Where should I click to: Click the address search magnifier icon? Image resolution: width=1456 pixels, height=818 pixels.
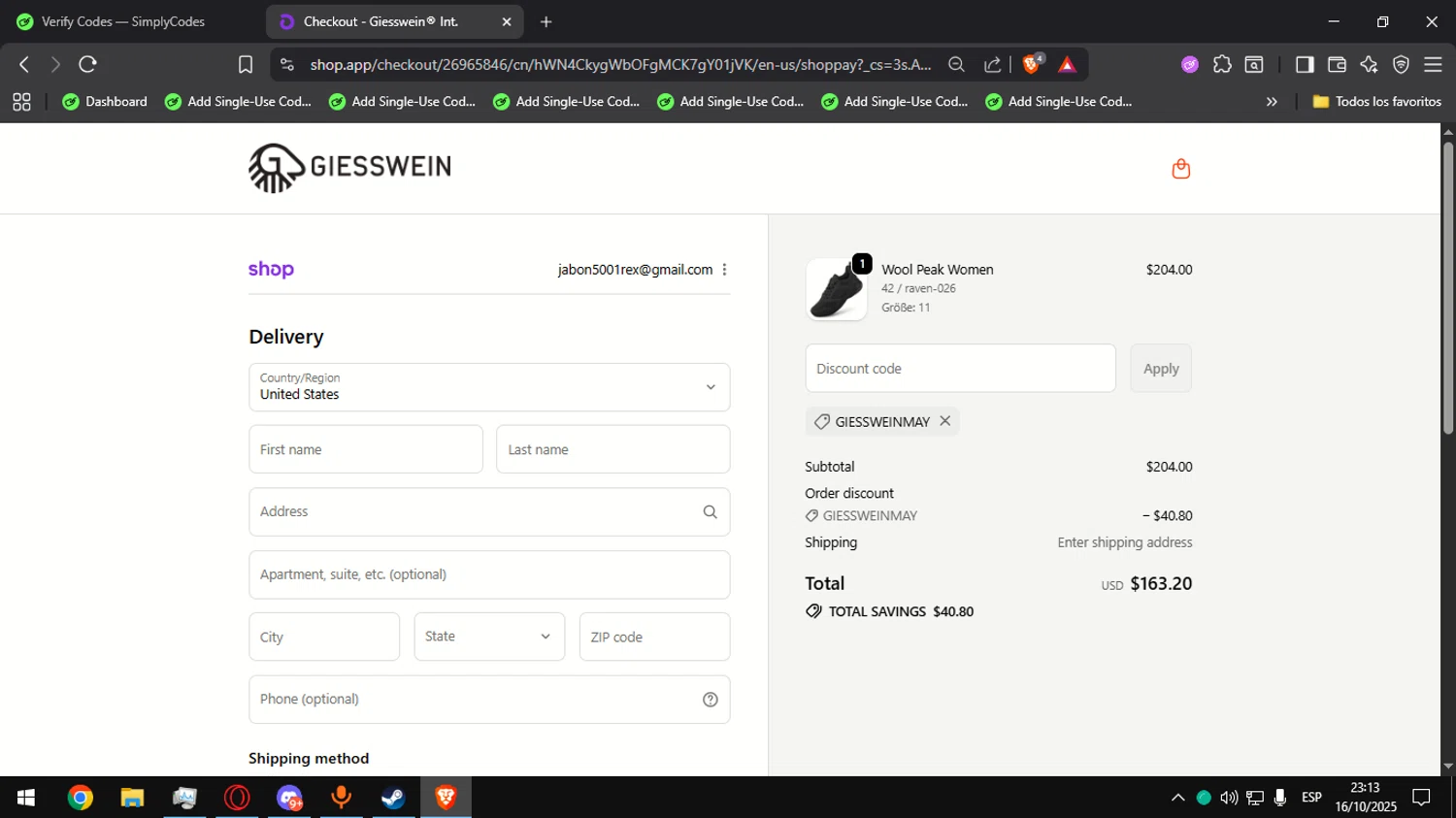click(710, 512)
